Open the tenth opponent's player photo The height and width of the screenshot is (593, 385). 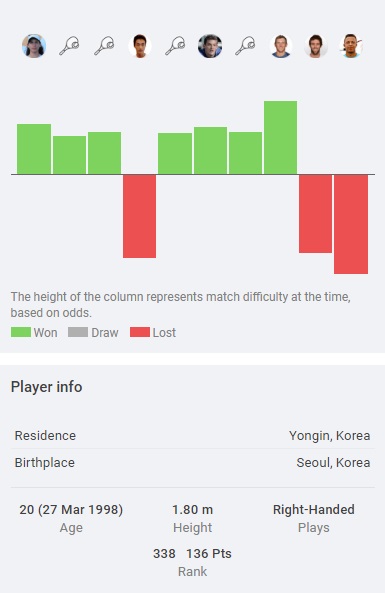351,46
